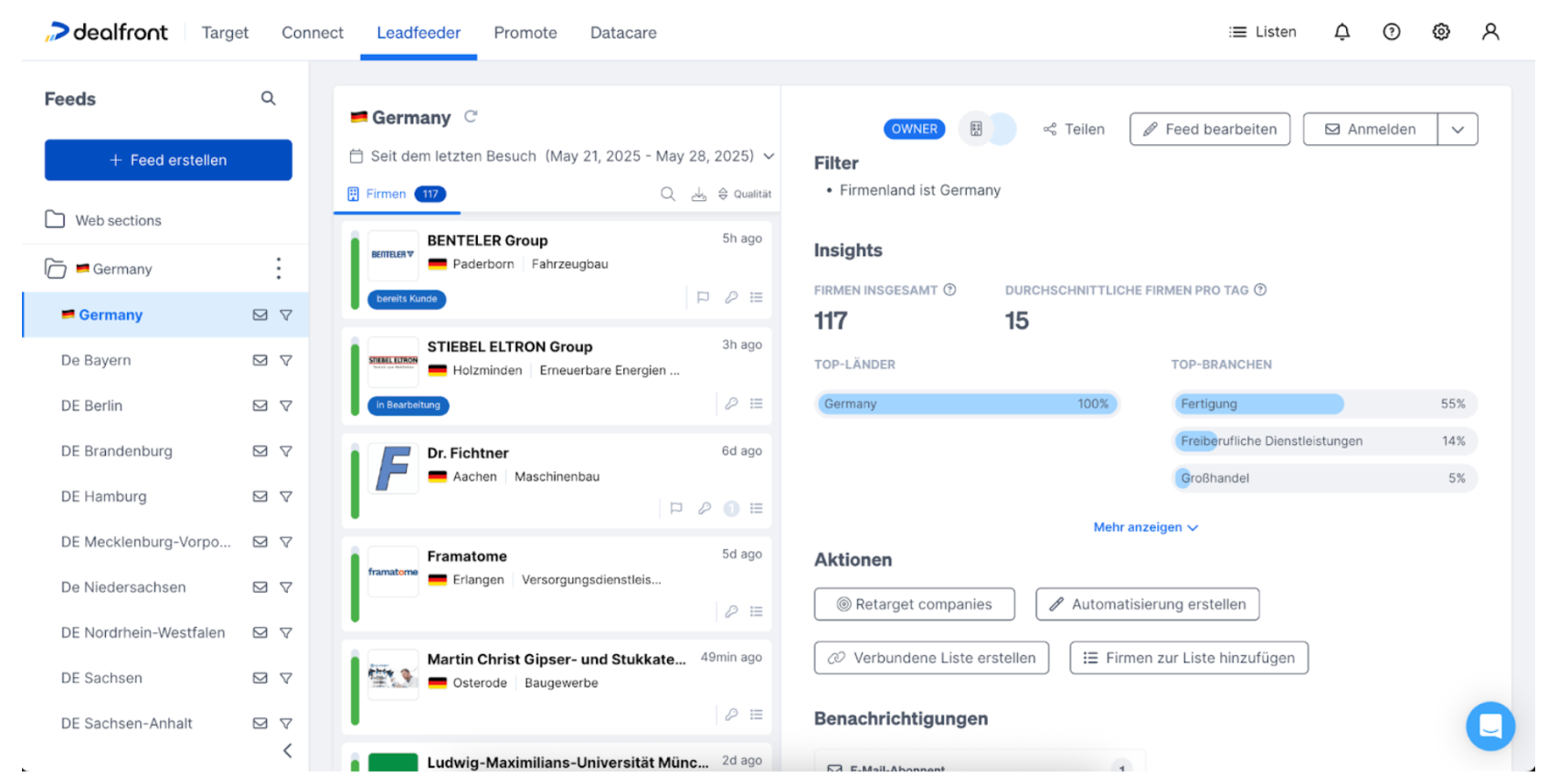1548x784 pixels.
Task: Click info badge on Dr. Fichtner card
Action: coord(731,508)
